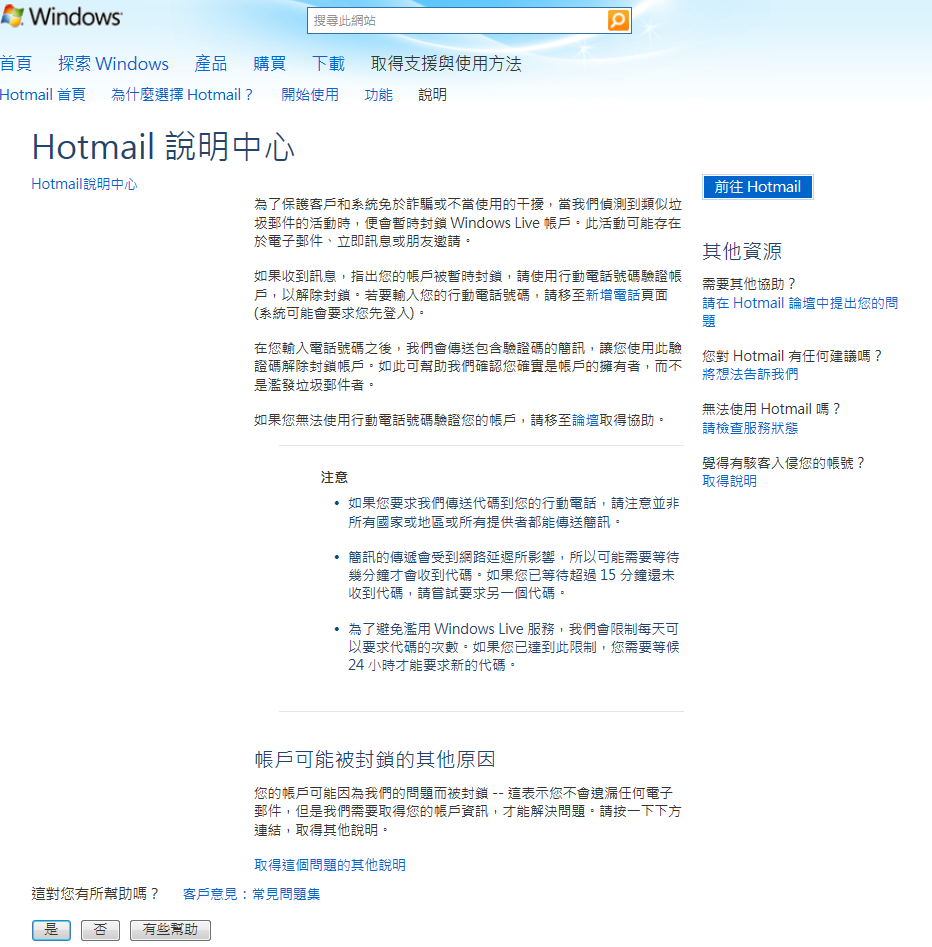Click 無法使用 Hotmail 嗎？ text
The height and width of the screenshot is (947, 932).
tap(771, 409)
